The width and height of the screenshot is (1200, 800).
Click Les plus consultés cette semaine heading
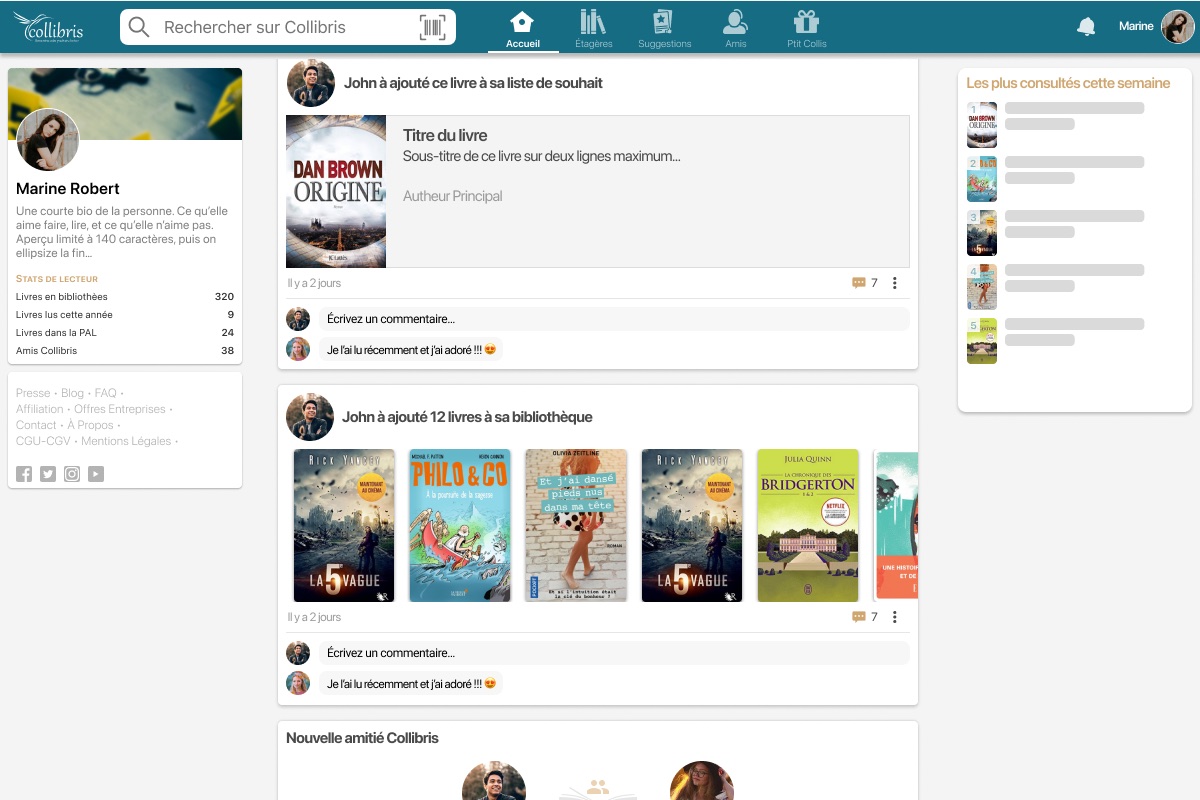click(1068, 83)
